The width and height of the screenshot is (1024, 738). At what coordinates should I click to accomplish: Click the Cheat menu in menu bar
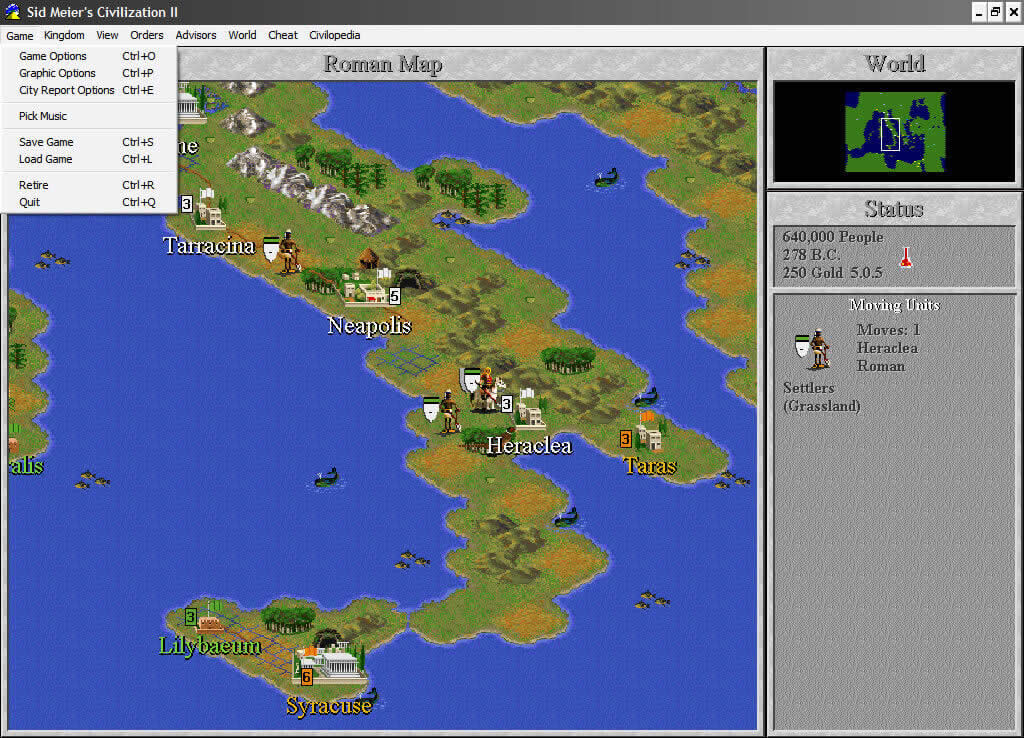pyautogui.click(x=282, y=35)
